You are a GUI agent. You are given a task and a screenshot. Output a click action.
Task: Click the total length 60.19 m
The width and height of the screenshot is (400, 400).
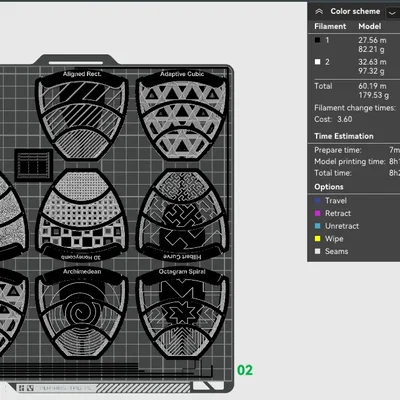click(372, 86)
